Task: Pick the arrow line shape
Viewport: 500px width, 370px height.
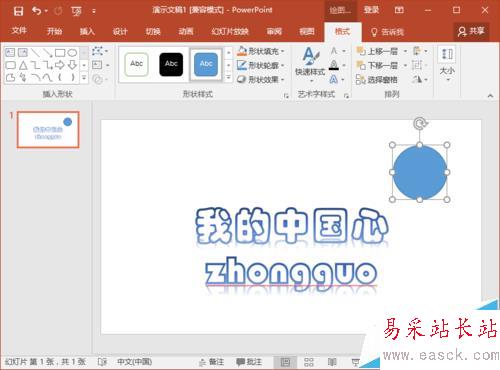Action: (x=47, y=52)
